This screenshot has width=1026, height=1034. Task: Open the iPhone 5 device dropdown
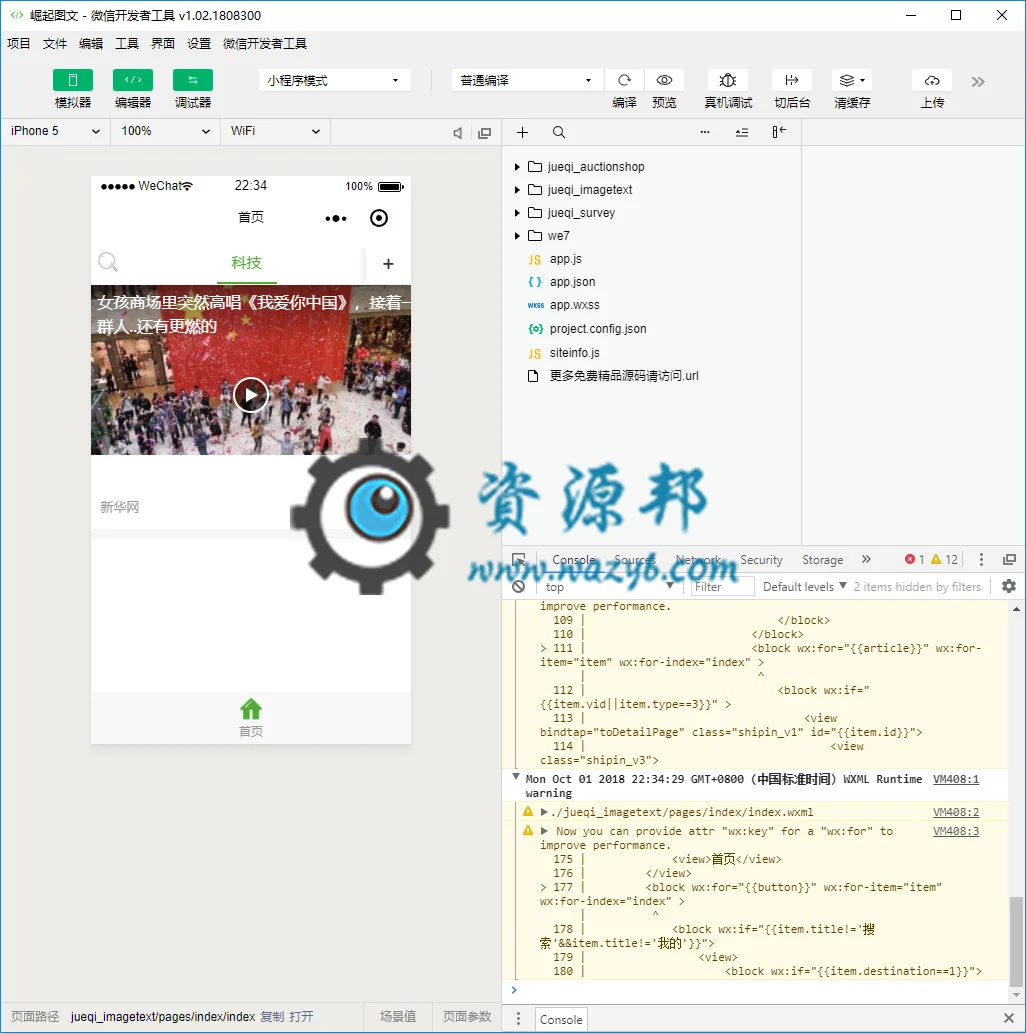pyautogui.click(x=55, y=131)
